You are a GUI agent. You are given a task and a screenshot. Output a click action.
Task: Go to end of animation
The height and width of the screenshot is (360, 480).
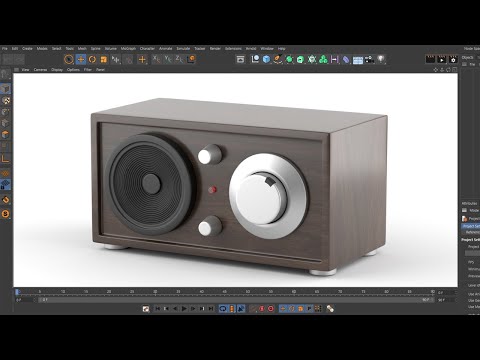pos(211,309)
